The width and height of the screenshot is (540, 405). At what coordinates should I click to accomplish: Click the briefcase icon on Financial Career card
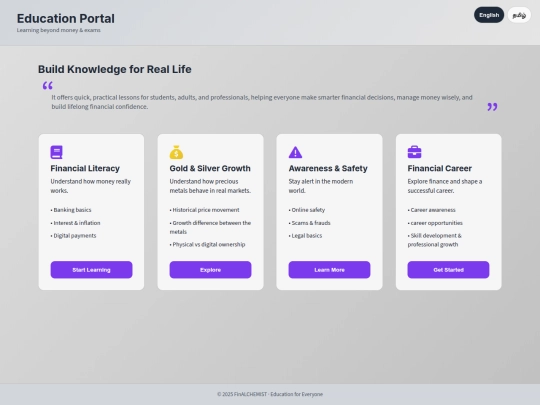(414, 152)
